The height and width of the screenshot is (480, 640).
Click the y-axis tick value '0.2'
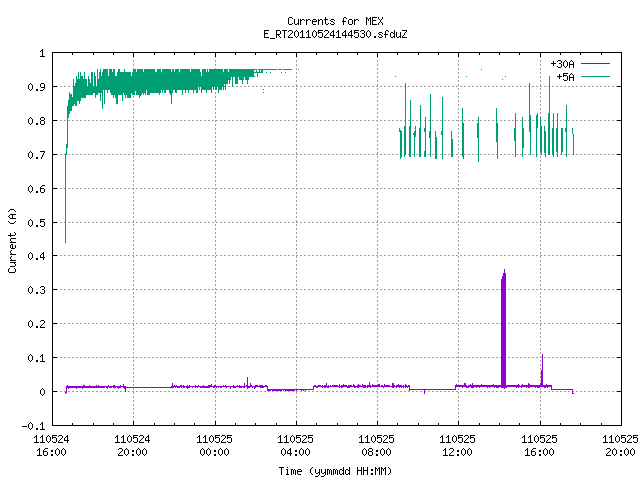(x=36, y=324)
